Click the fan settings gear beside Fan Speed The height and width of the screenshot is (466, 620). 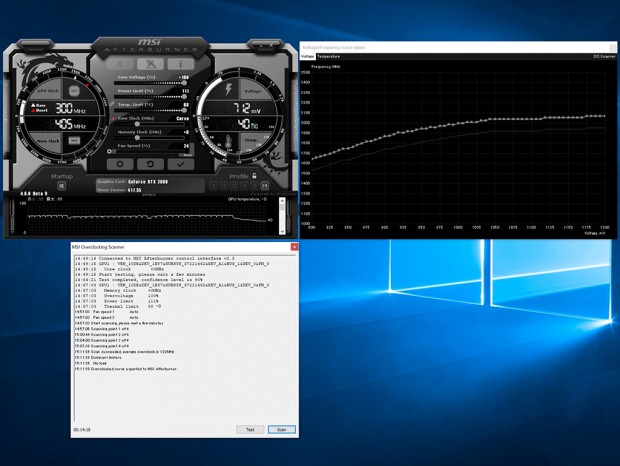coord(109,151)
